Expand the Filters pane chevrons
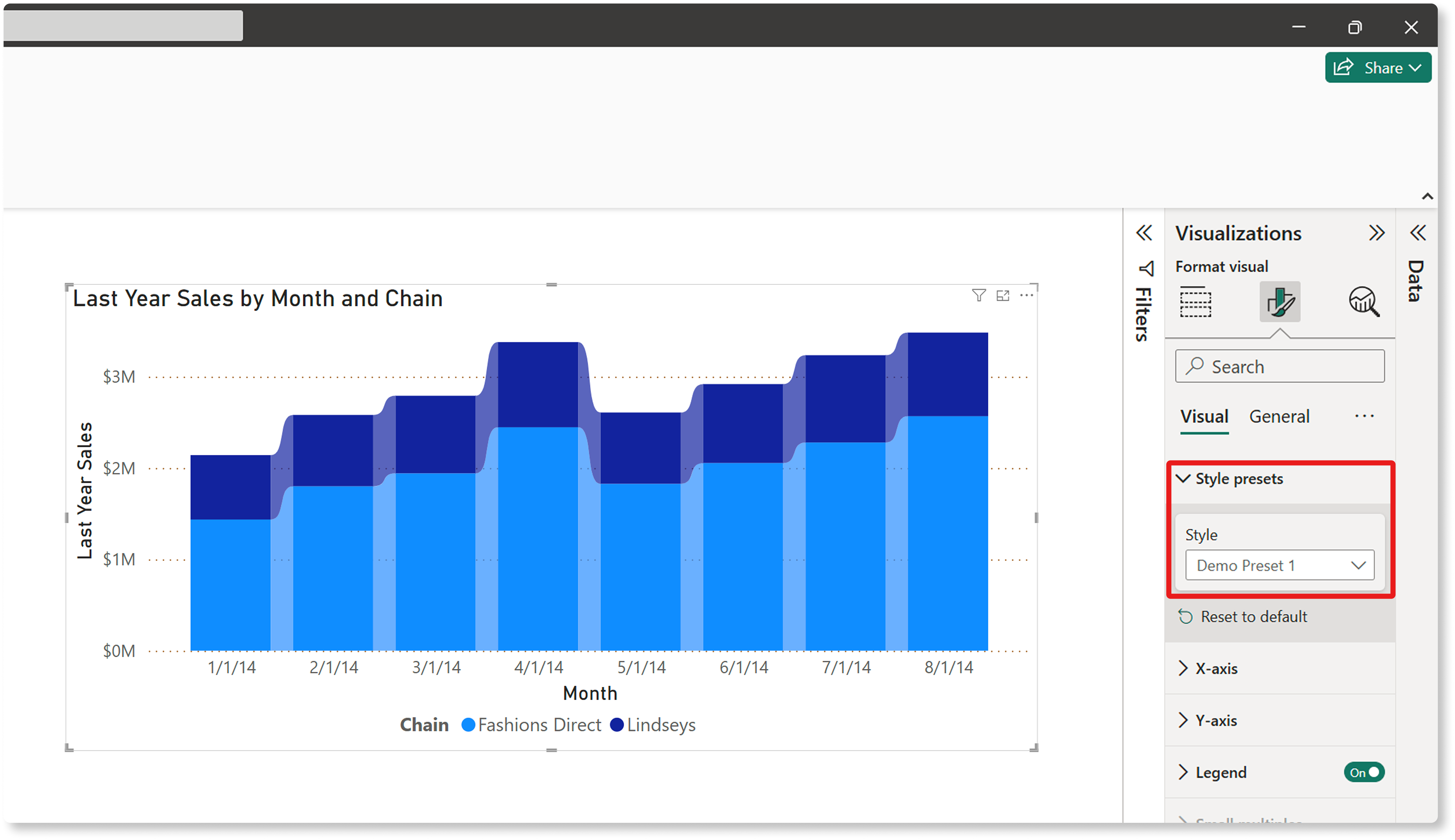Image resolution: width=1455 pixels, height=840 pixels. point(1144,233)
